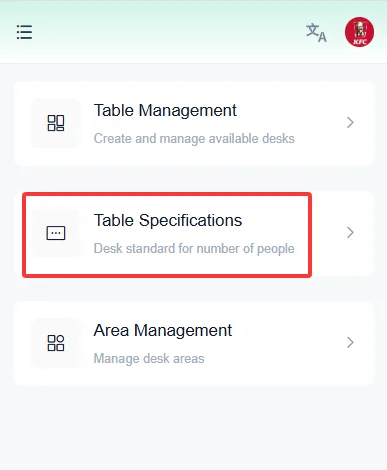Open the Area Management title
The width and height of the screenshot is (387, 470).
click(x=163, y=331)
